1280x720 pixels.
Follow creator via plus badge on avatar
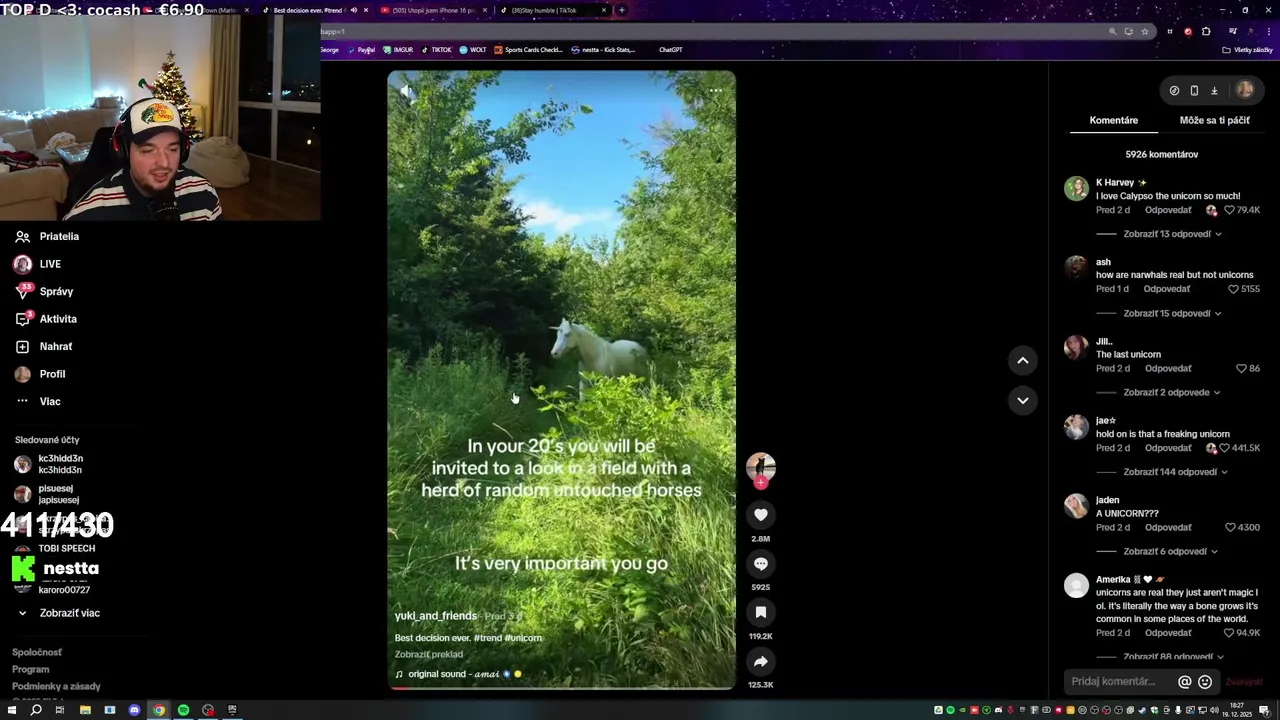[x=761, y=483]
